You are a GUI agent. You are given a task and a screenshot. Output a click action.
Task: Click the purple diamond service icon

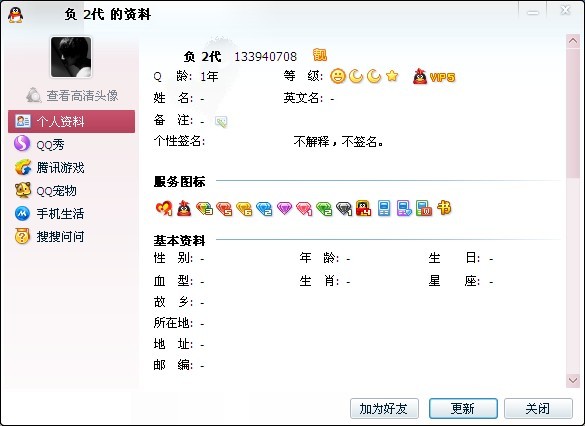(284, 209)
